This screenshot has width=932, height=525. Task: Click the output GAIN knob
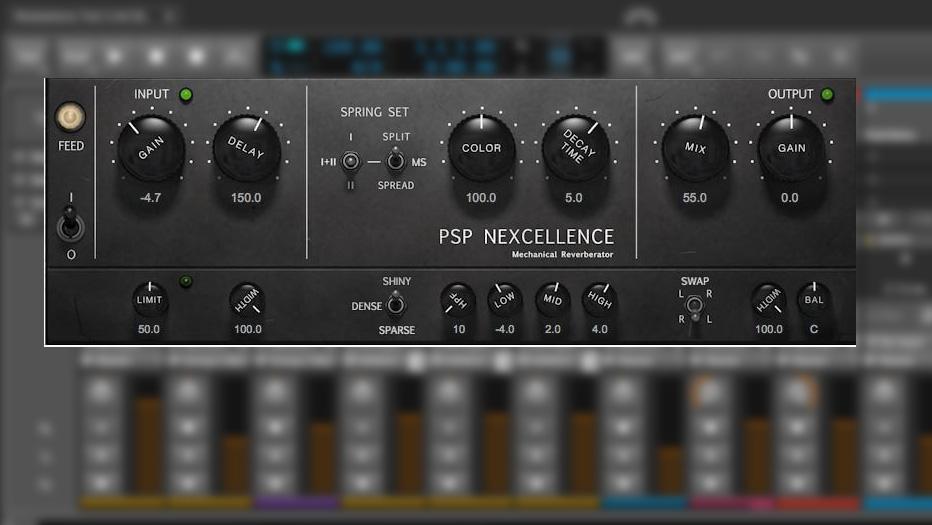(x=790, y=148)
